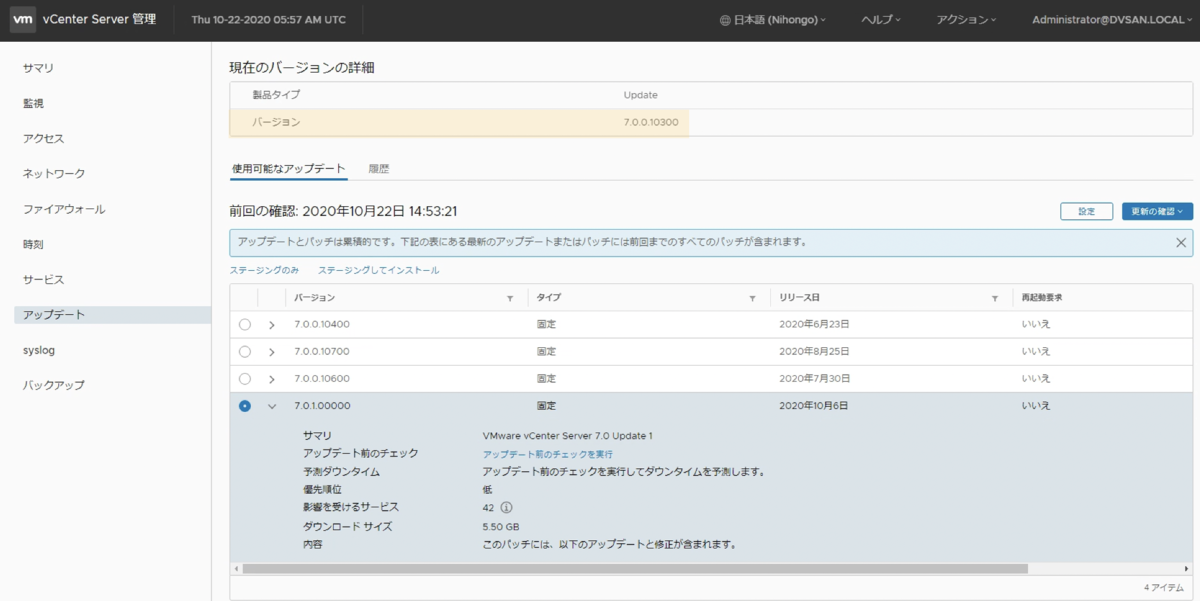Expand details of row 7.0.0.10600
Viewport: 1200px width, 601px height.
(x=272, y=379)
